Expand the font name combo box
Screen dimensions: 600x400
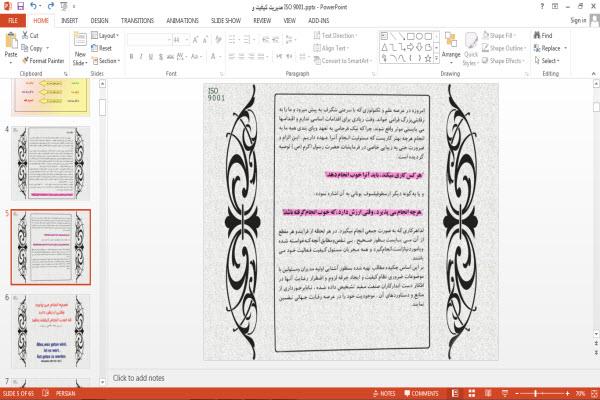point(169,40)
